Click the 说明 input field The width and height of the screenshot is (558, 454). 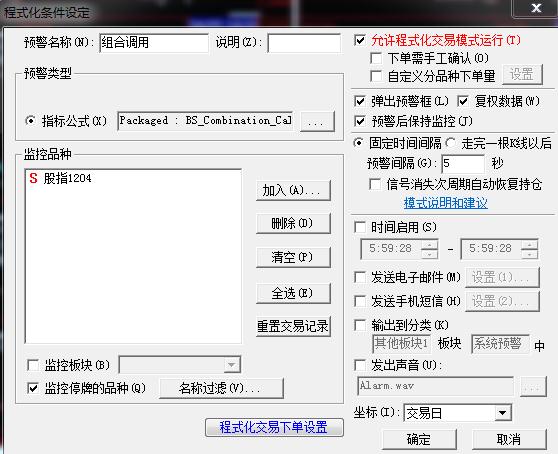click(304, 43)
